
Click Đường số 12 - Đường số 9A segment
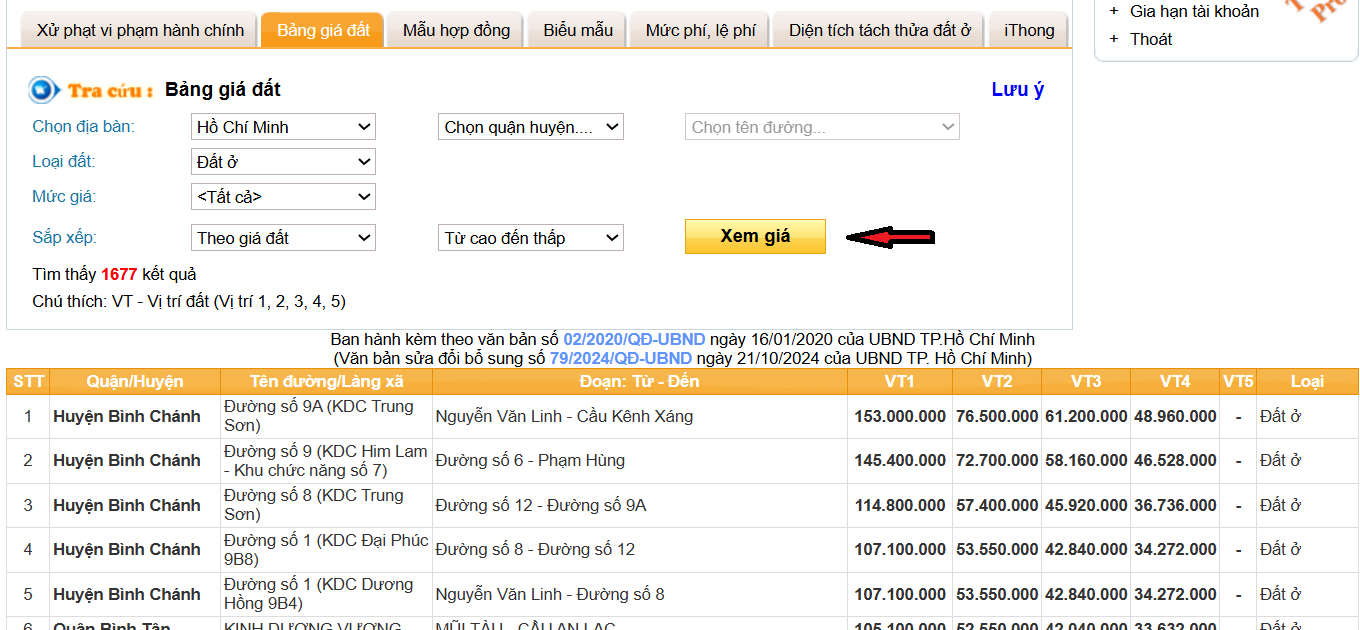click(541, 505)
